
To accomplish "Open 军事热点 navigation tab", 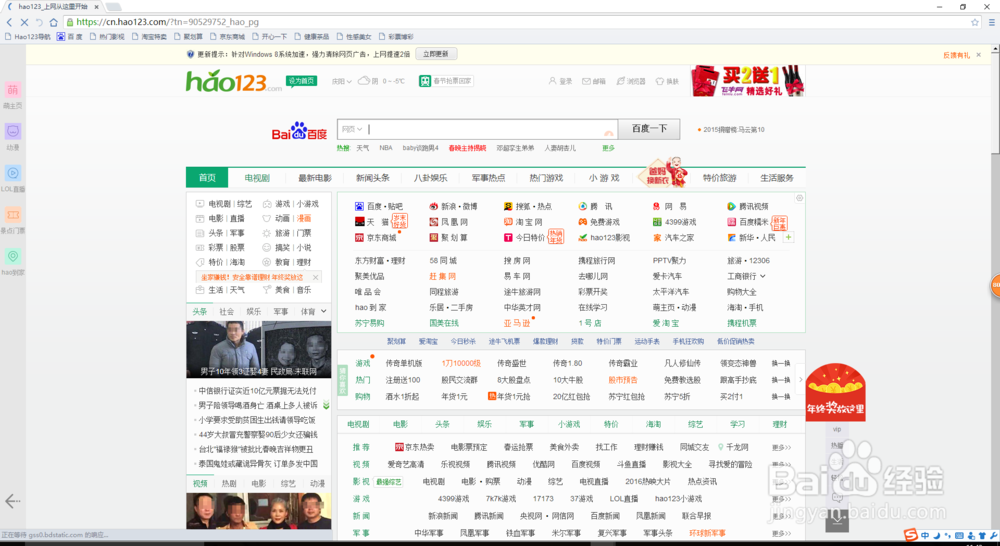I will 489,178.
